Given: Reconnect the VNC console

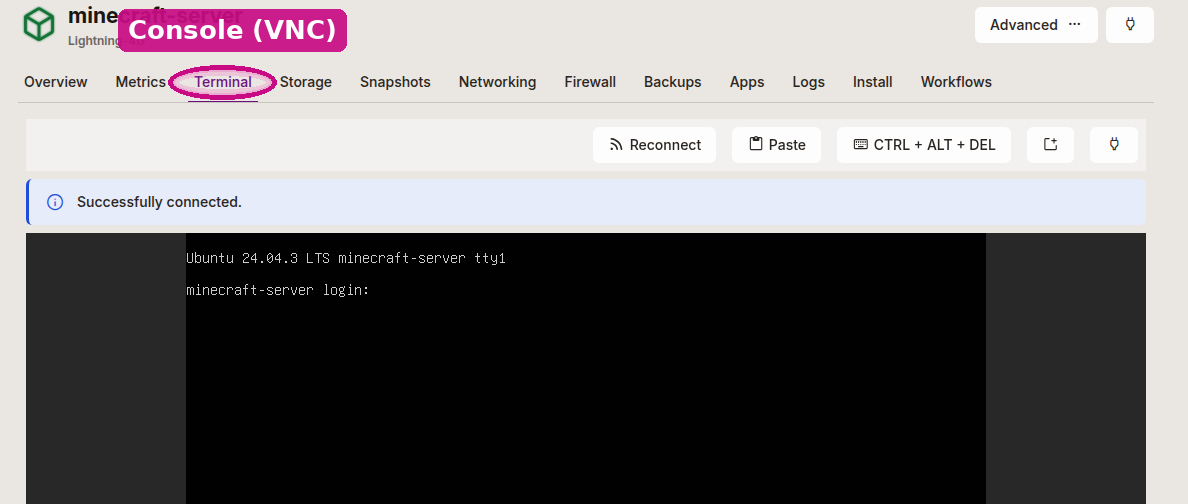Looking at the screenshot, I should click(655, 145).
